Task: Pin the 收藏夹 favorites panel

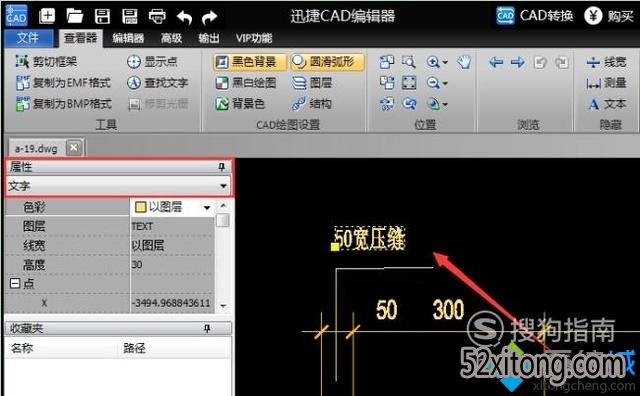Action: coord(207,328)
